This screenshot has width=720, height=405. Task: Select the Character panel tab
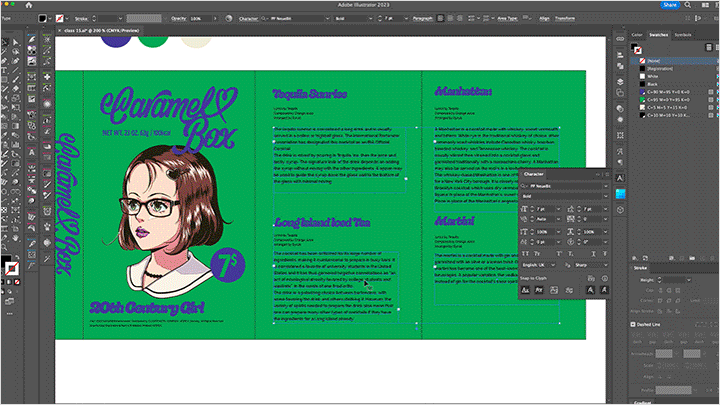tap(534, 174)
